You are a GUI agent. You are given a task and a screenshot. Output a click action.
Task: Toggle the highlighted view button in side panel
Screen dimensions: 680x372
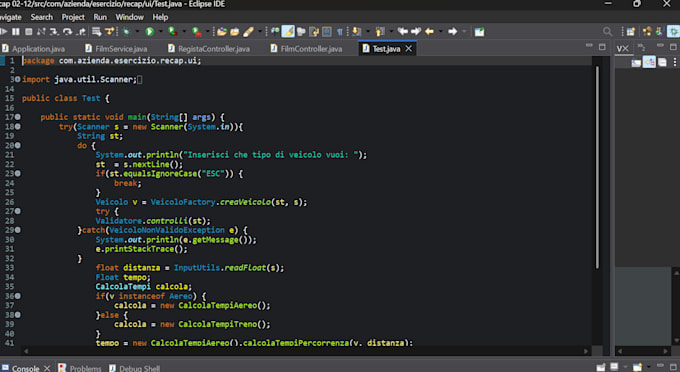coord(649,63)
